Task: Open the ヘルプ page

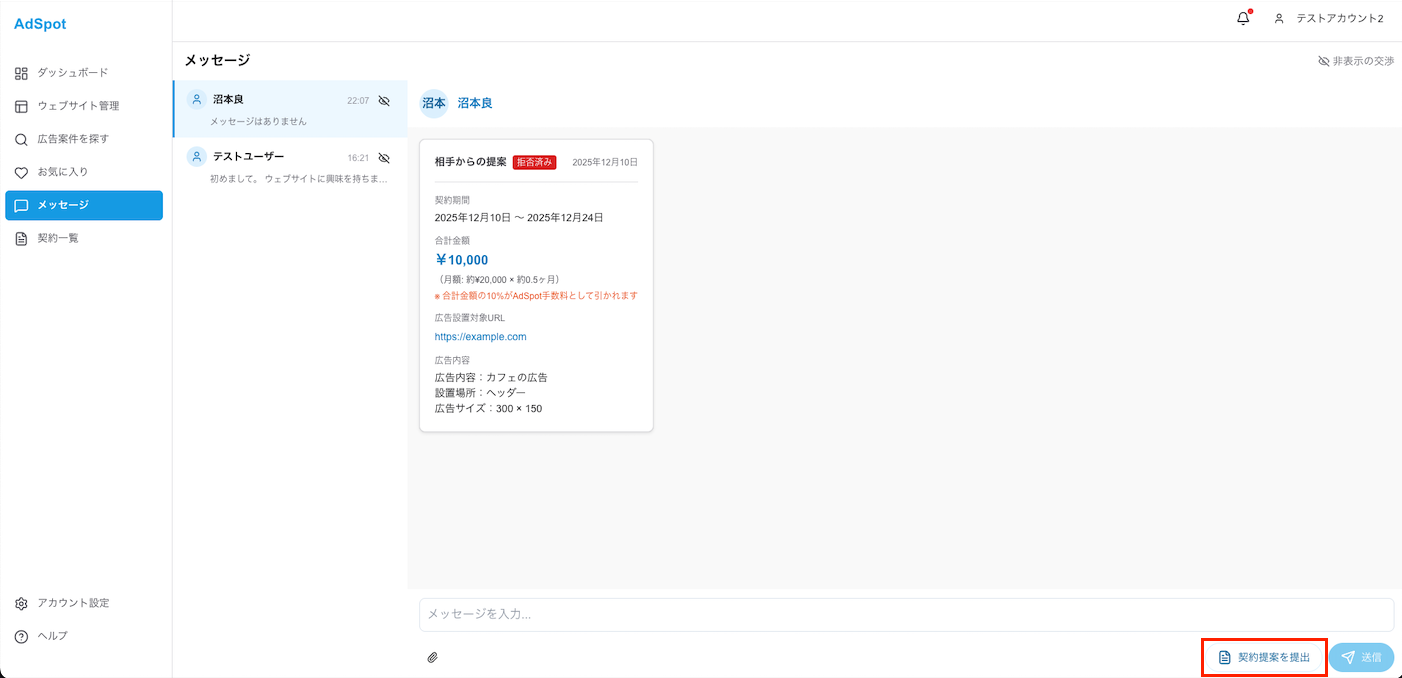Action: point(52,636)
